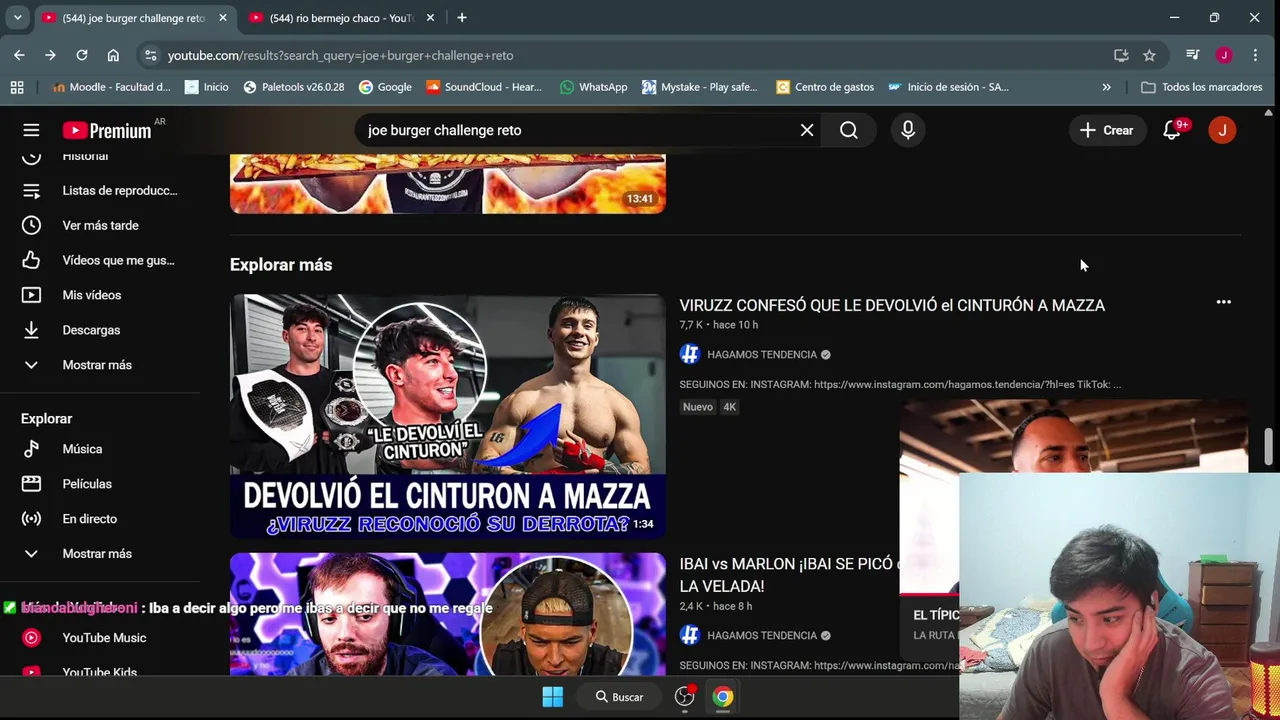Open HAGAMOS TENDENCIA channel of IBAI video
The height and width of the screenshot is (720, 1280).
coord(762,635)
